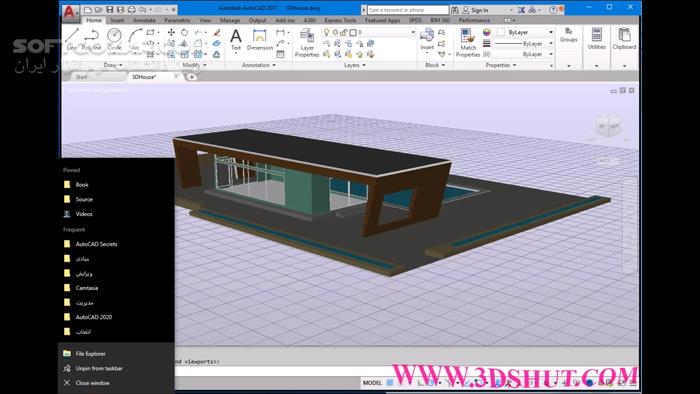Screen dimensions: 700x394
Task: Switch to the Start file tab
Action: tap(81, 77)
